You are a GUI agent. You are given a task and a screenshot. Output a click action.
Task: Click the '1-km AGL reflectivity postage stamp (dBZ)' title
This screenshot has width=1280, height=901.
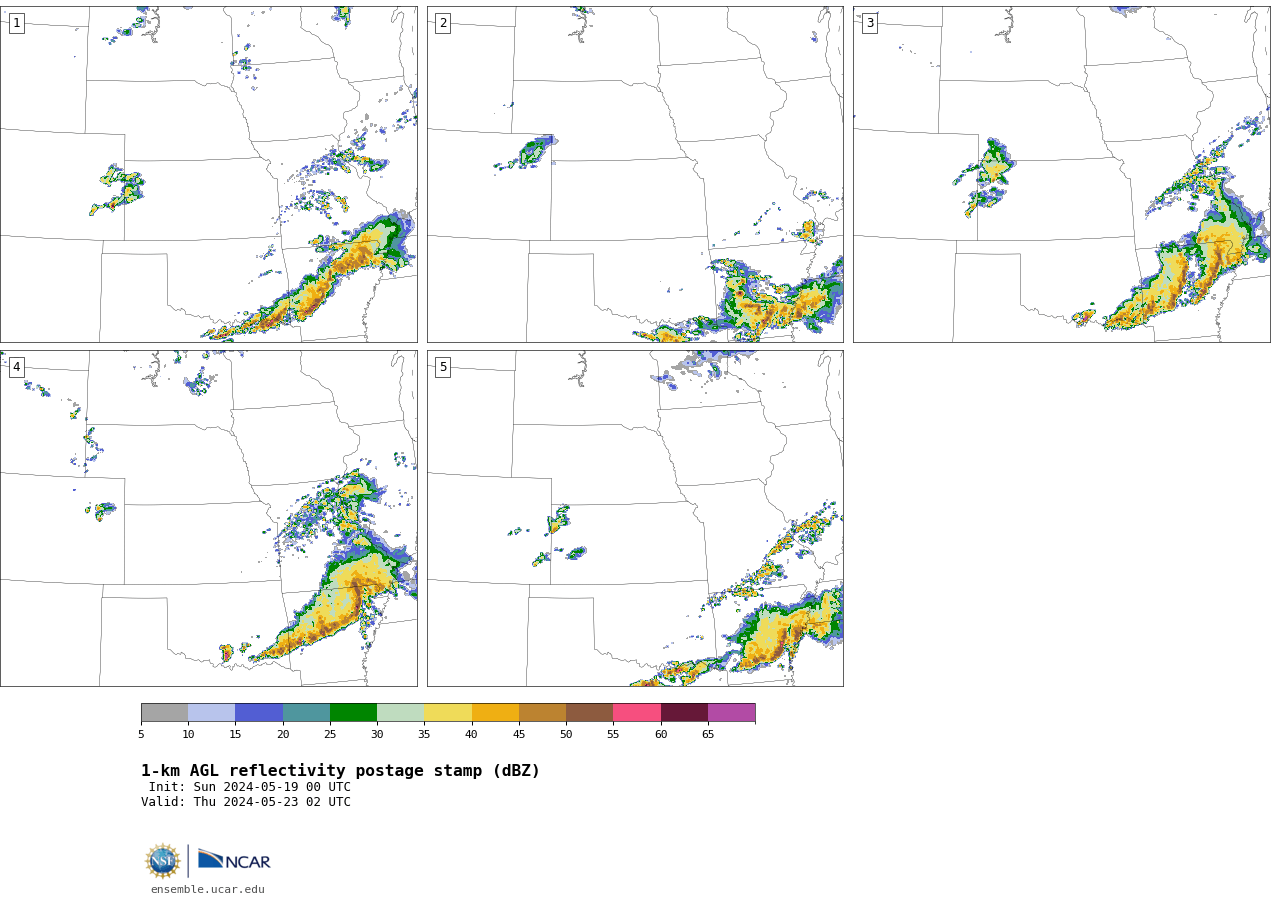click(340, 771)
